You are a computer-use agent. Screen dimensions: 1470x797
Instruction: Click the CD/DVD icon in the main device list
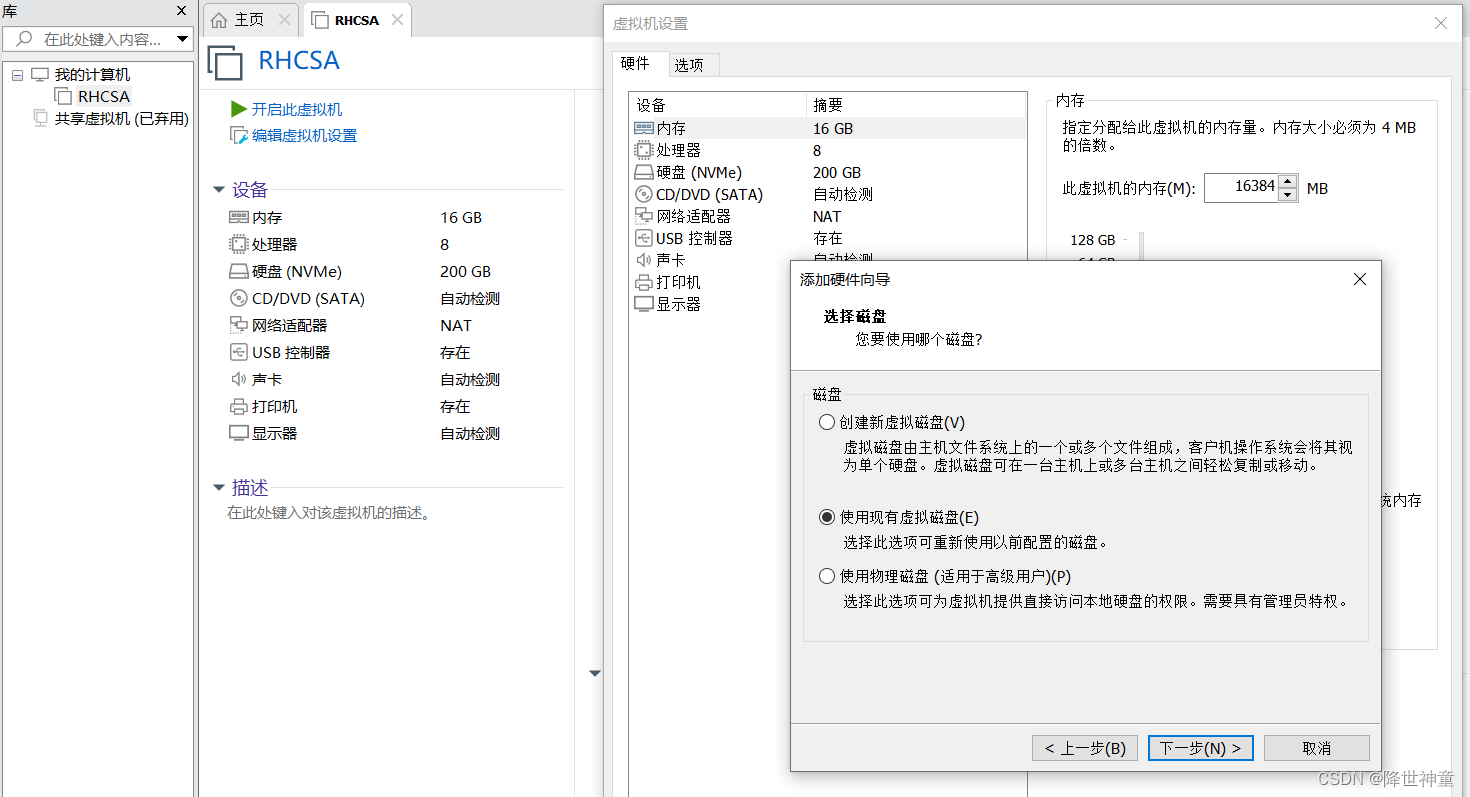pyautogui.click(x=238, y=298)
